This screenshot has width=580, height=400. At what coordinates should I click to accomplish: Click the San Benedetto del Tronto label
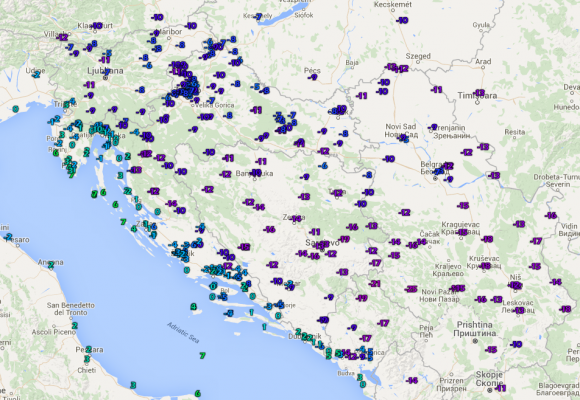click(71, 309)
